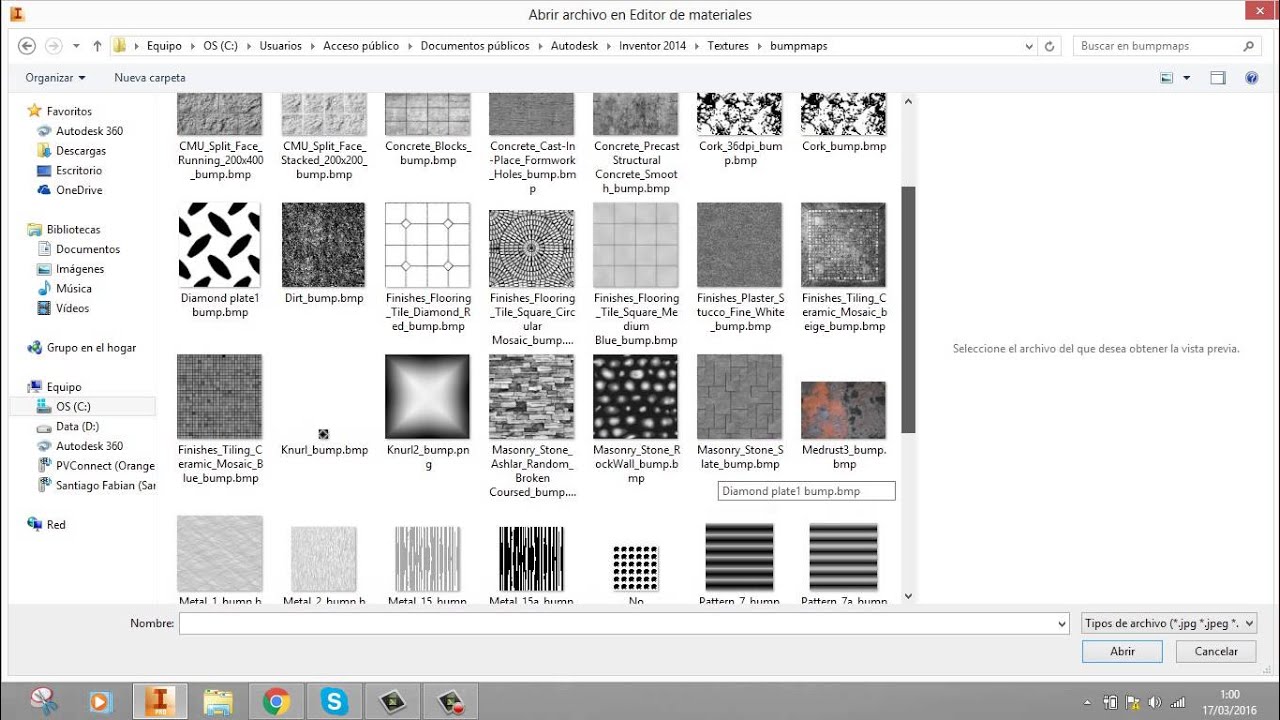Click the Cancelar button
This screenshot has width=1280, height=720.
tap(1216, 651)
